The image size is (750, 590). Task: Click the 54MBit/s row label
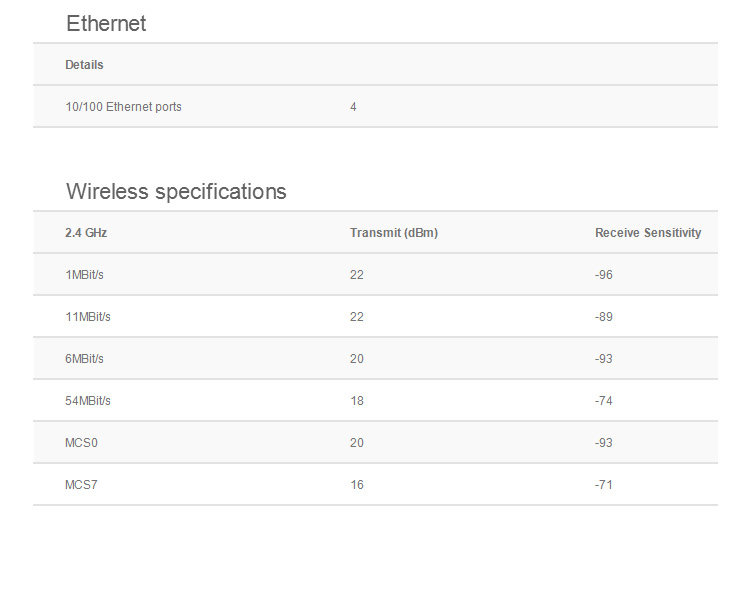coord(88,401)
